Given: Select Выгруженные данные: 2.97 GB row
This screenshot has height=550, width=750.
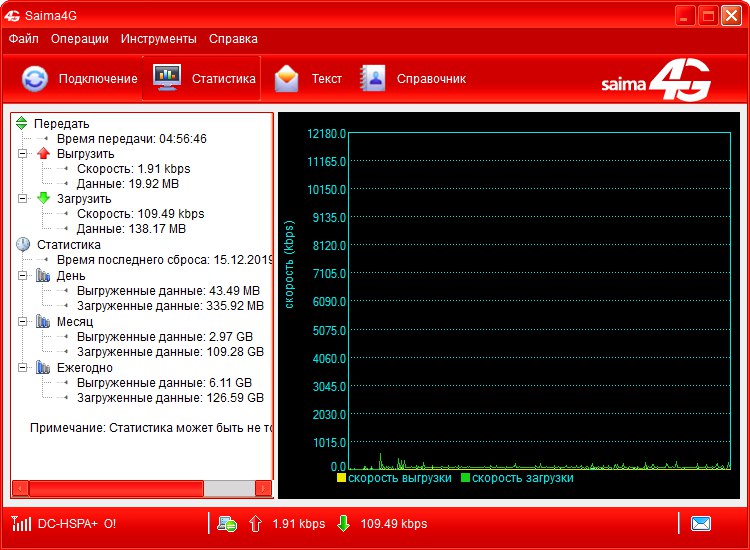Looking at the screenshot, I should click(x=165, y=337).
